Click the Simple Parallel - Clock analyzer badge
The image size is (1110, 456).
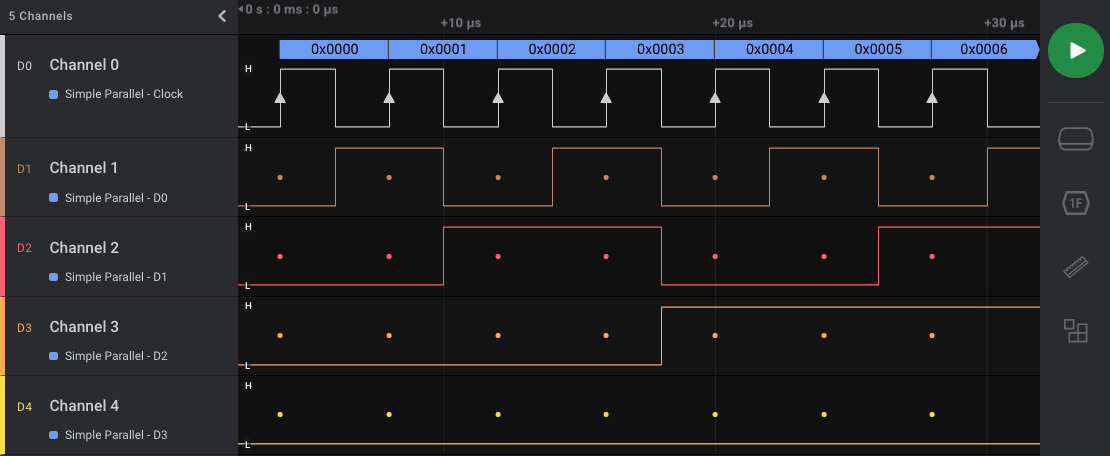point(123,94)
